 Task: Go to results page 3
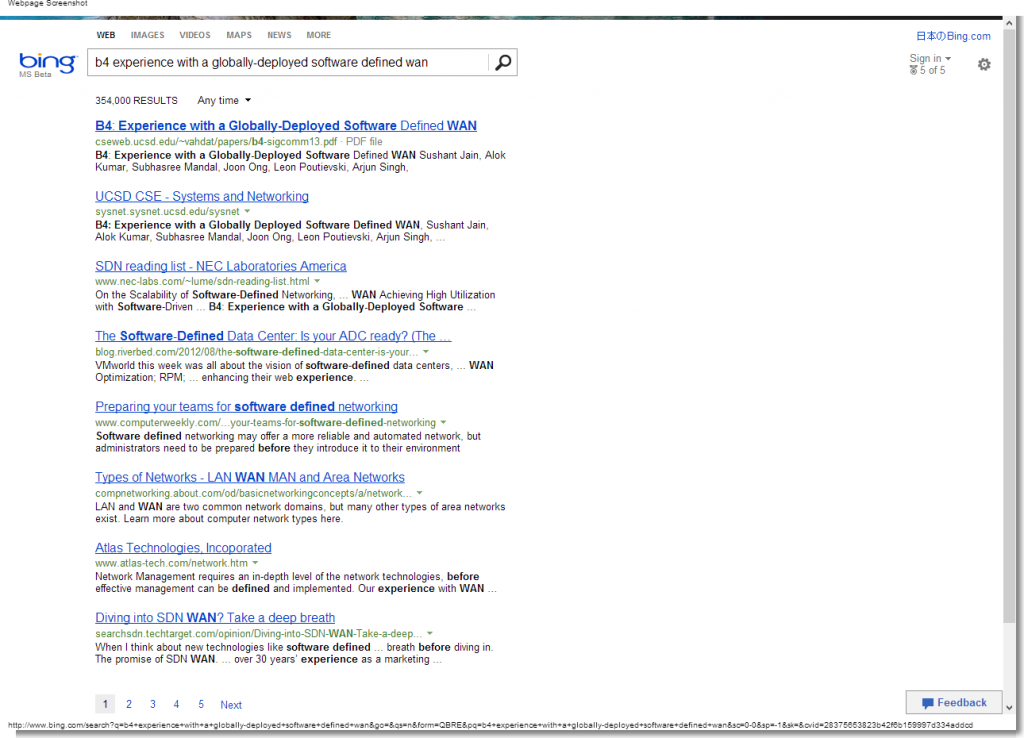(153, 705)
